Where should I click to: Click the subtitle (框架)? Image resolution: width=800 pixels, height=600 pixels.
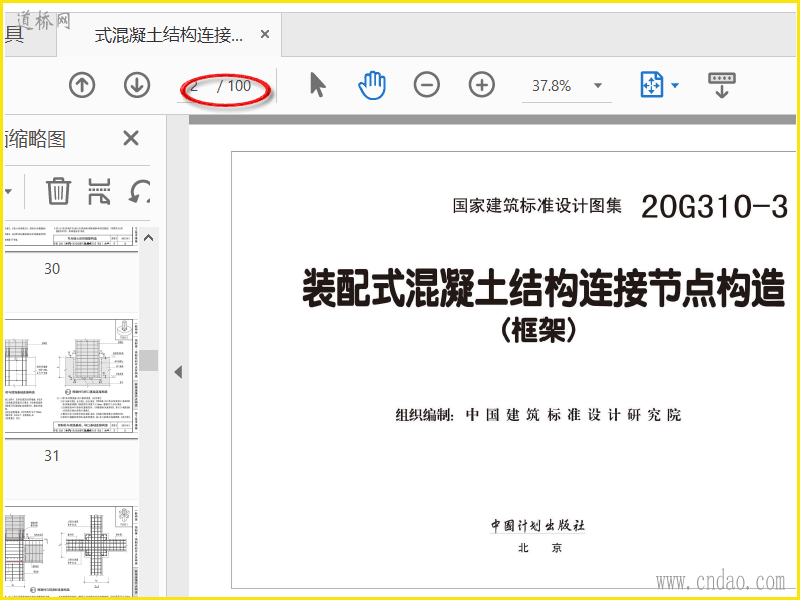538,331
